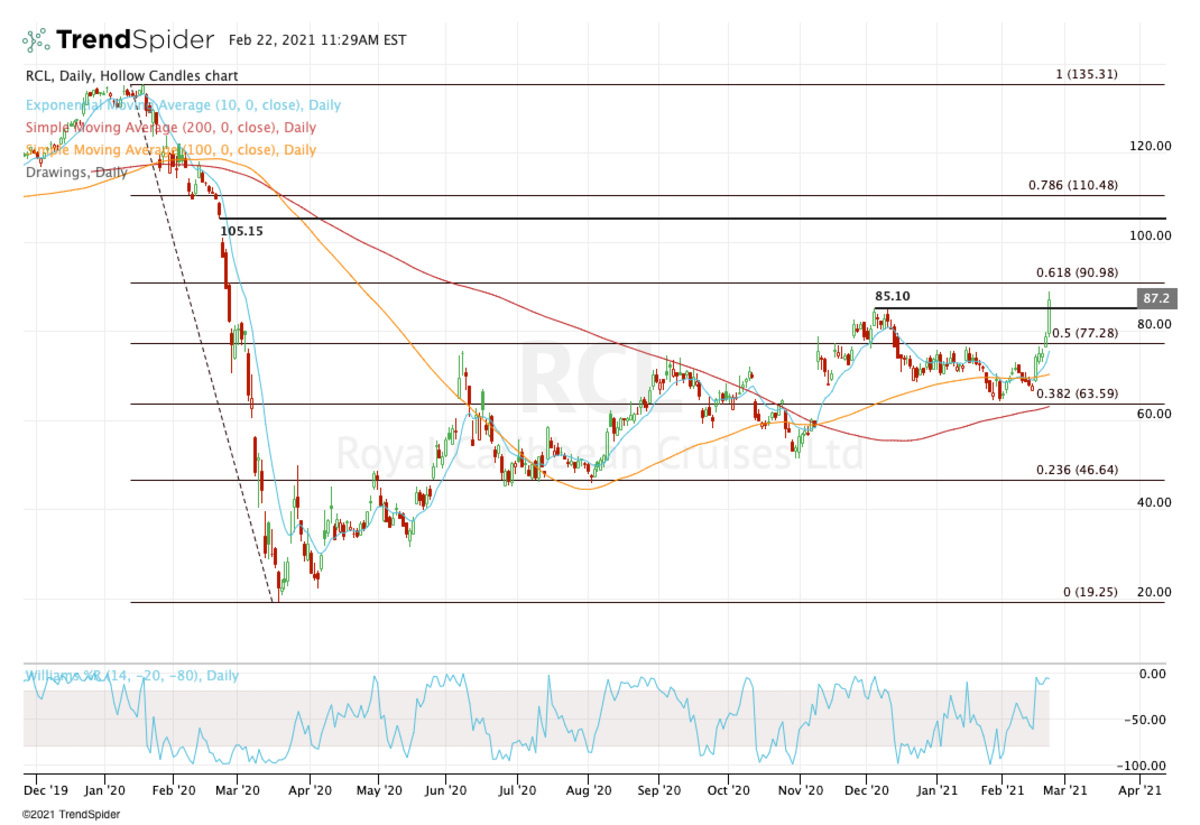Image resolution: width=1200 pixels, height=825 pixels.
Task: Toggle the Exponential Moving Average (10) legend entry
Action: click(x=180, y=104)
